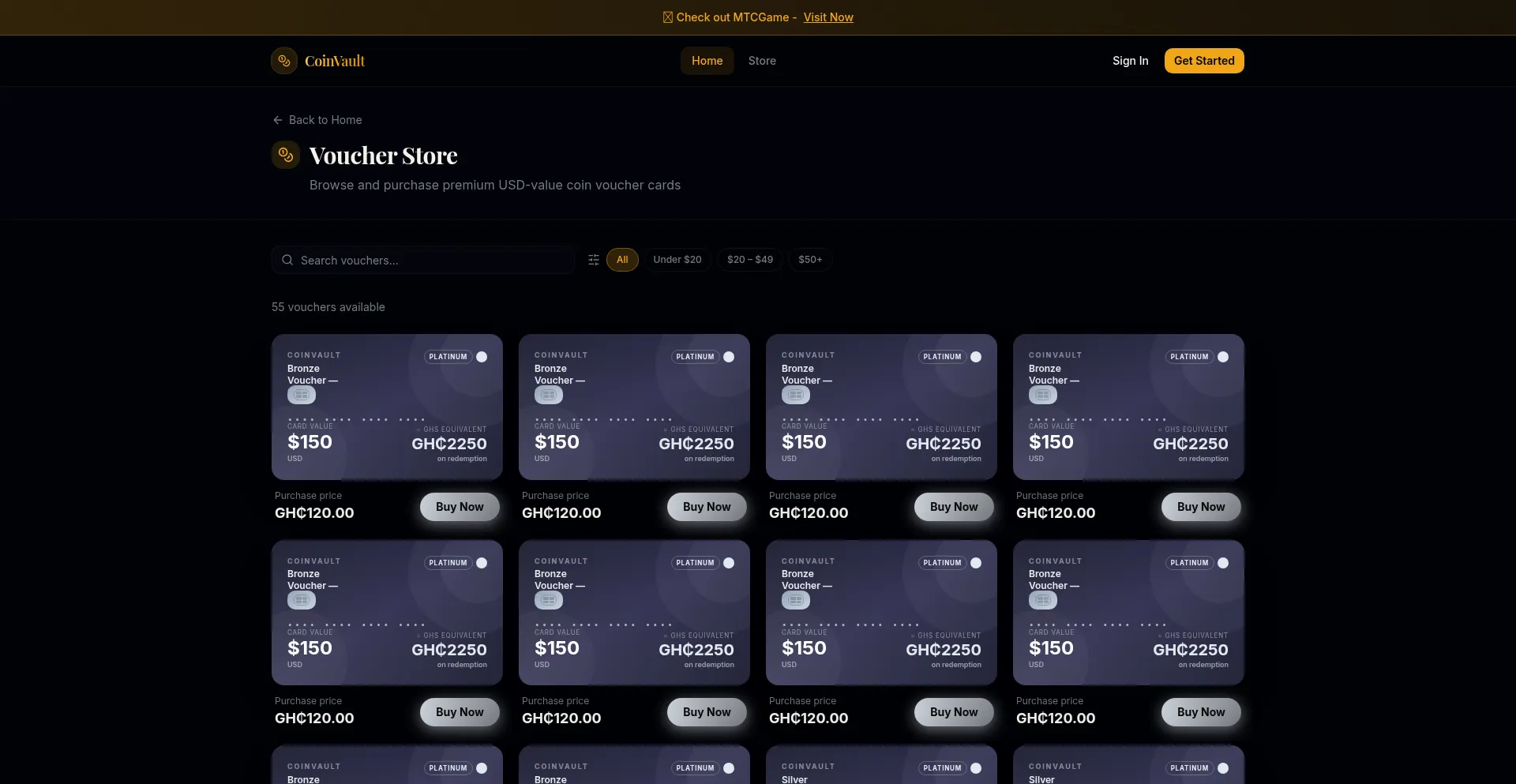1516x784 pixels.
Task: Click the CoinVault brand name
Action: pyautogui.click(x=335, y=61)
